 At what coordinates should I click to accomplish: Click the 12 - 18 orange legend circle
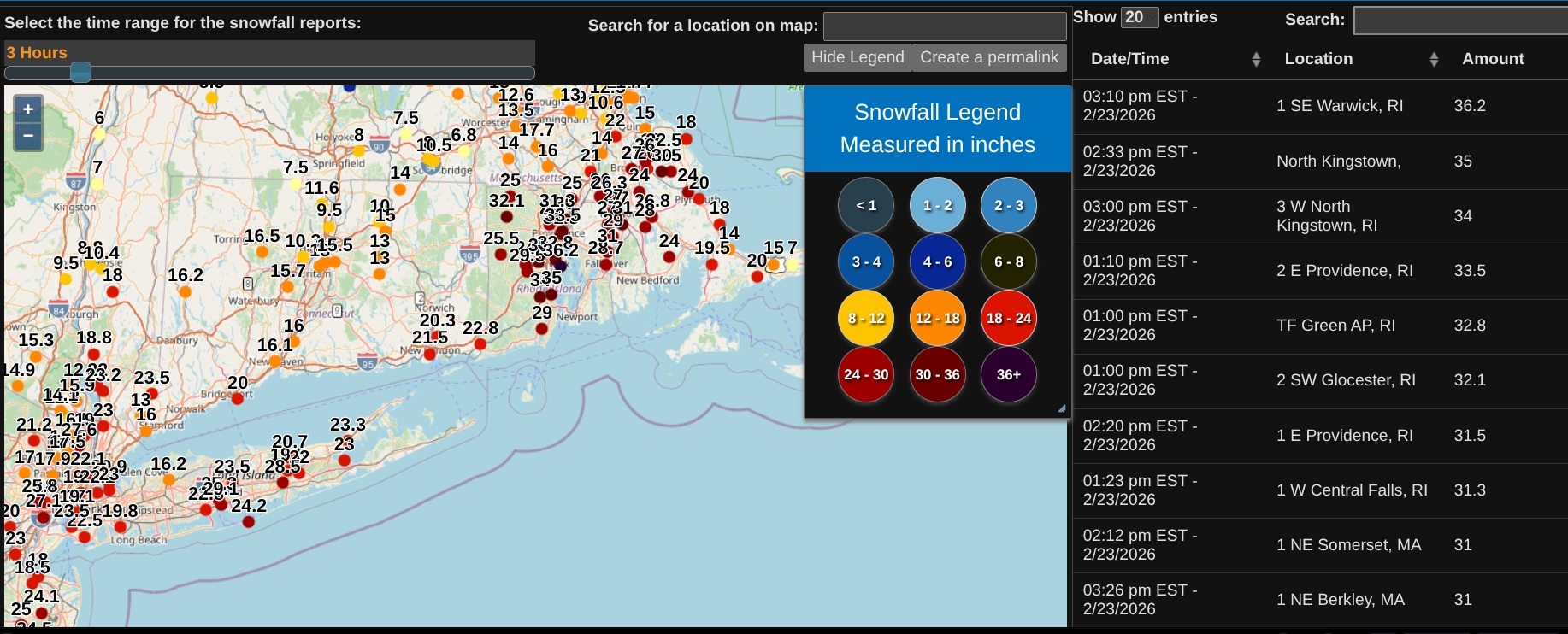937,318
